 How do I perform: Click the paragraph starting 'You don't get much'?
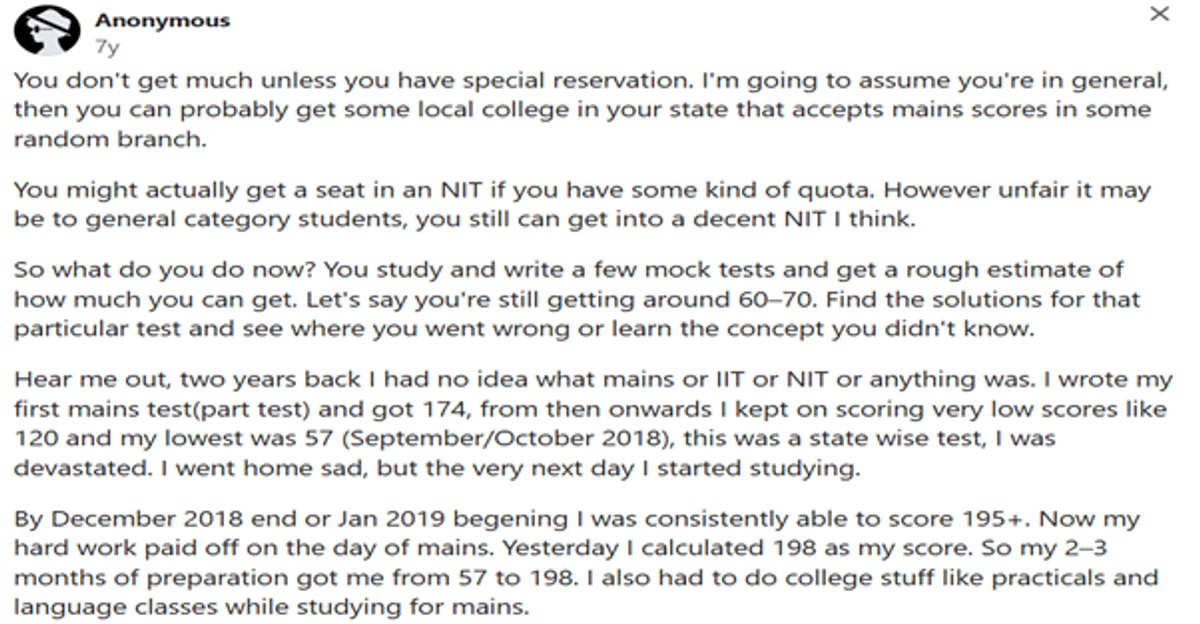[590, 110]
